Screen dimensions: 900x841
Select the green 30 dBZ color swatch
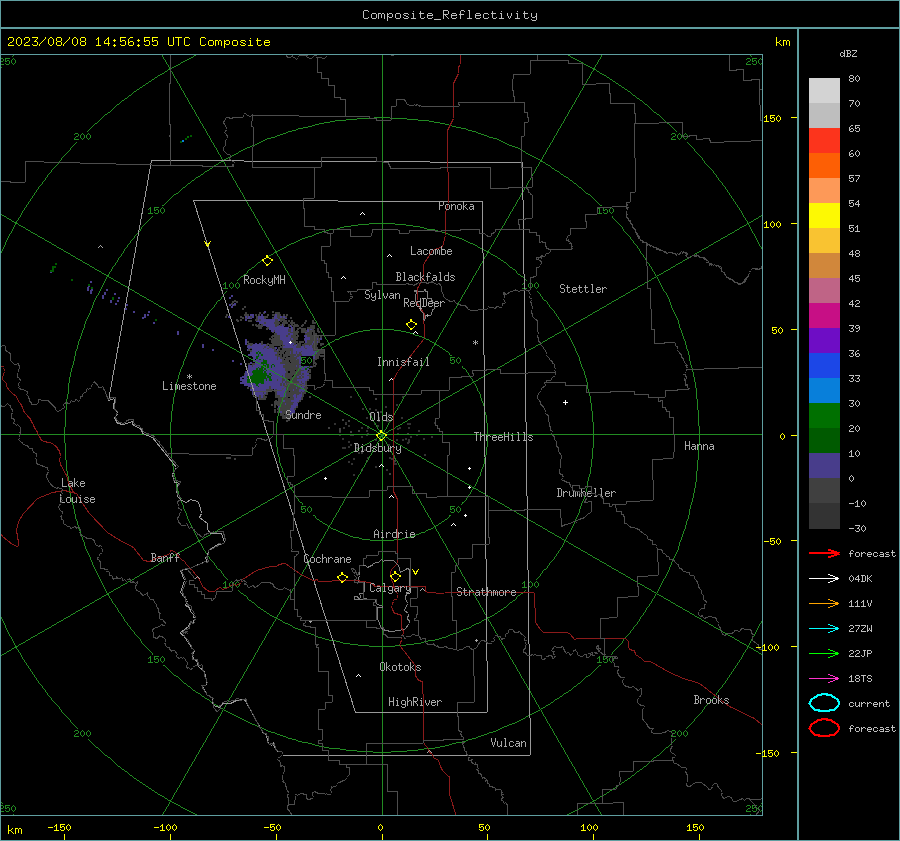(824, 415)
